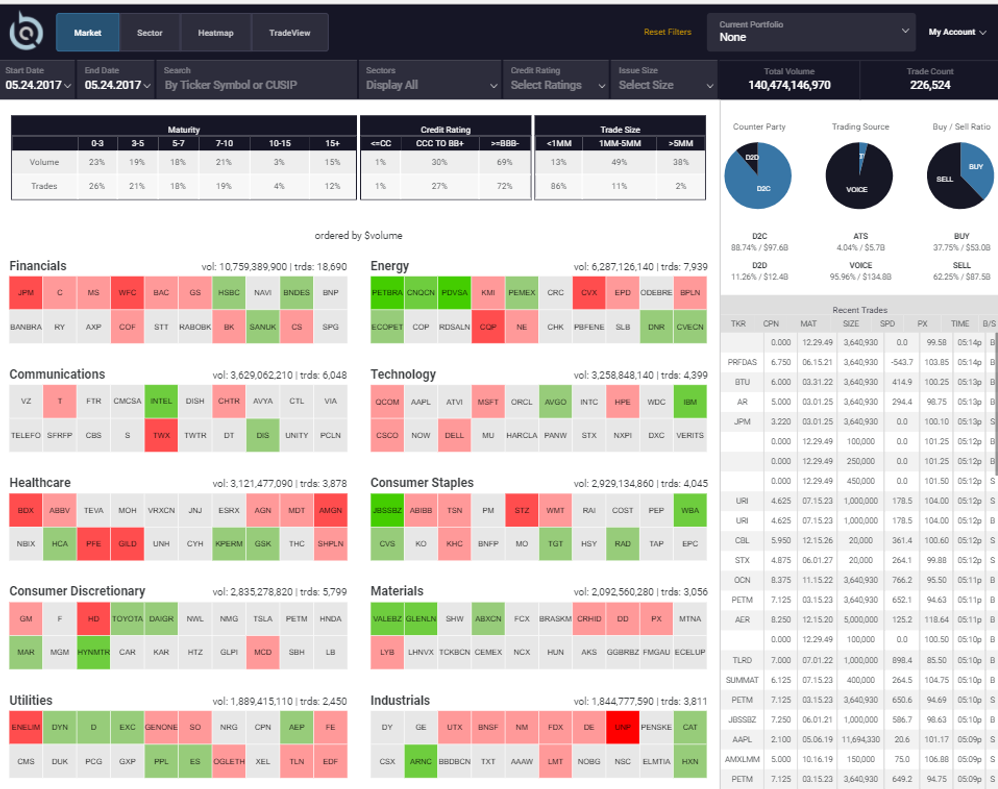Click the Trading Source pie chart

(x=859, y=176)
